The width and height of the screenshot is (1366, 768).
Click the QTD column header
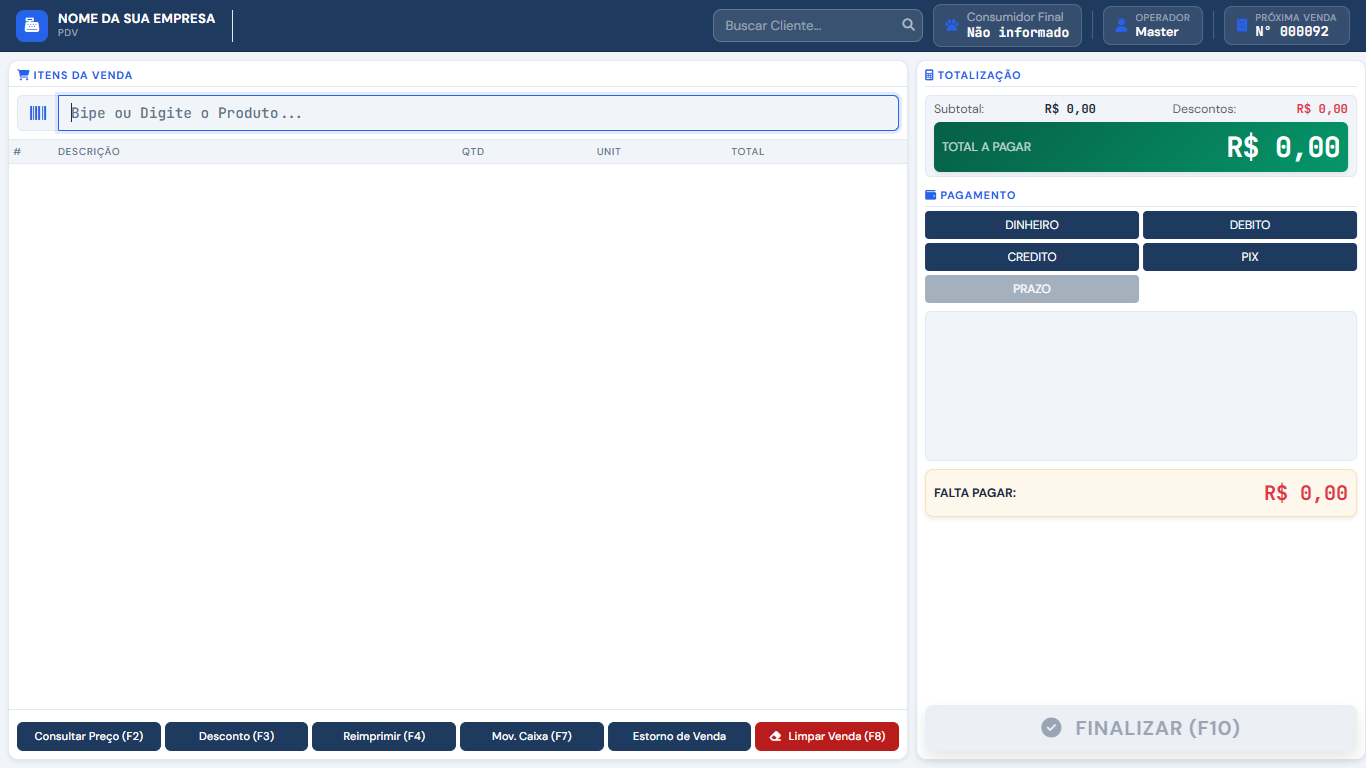[x=473, y=152]
